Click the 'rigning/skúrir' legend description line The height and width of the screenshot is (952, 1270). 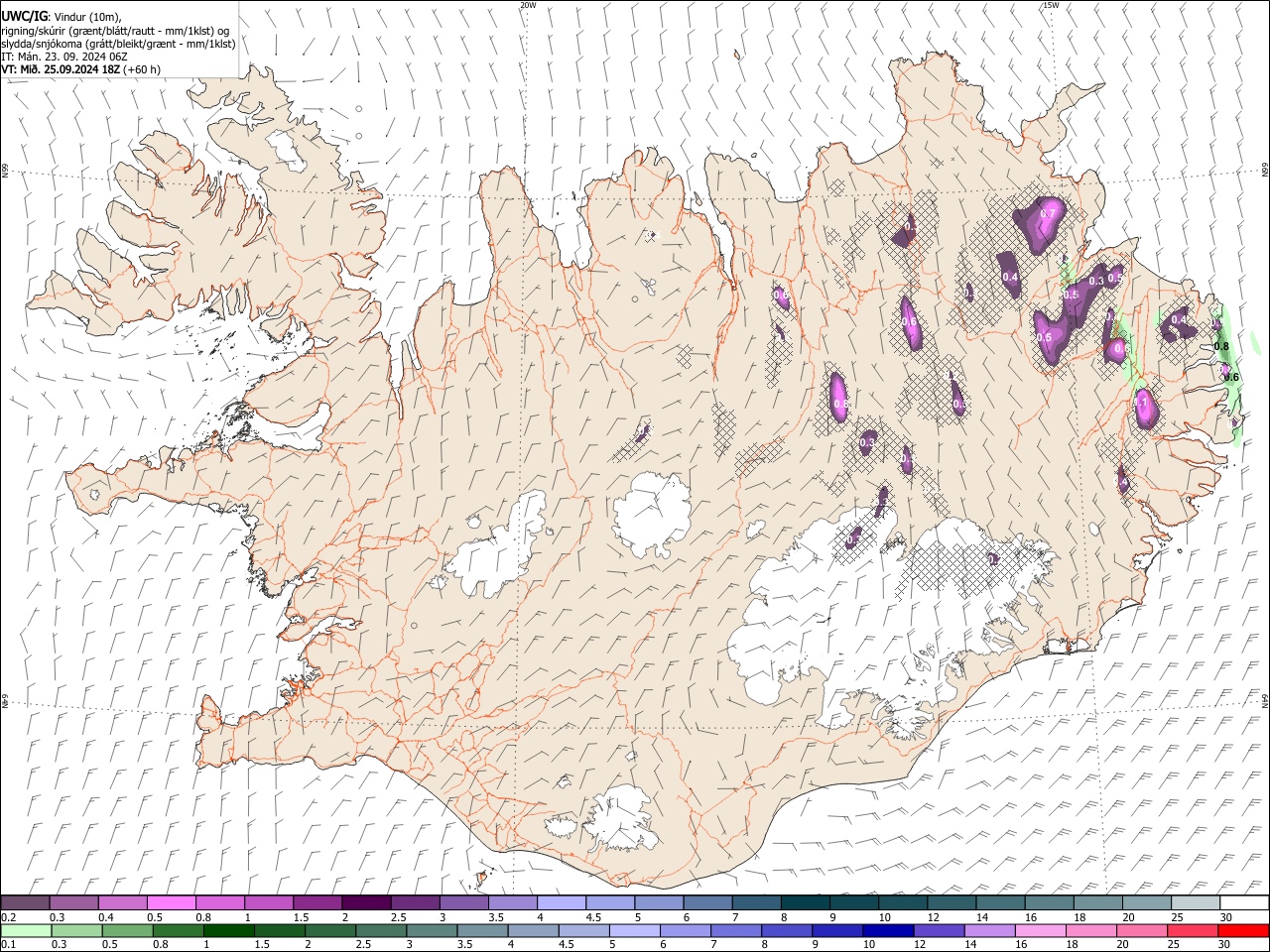click(x=115, y=31)
